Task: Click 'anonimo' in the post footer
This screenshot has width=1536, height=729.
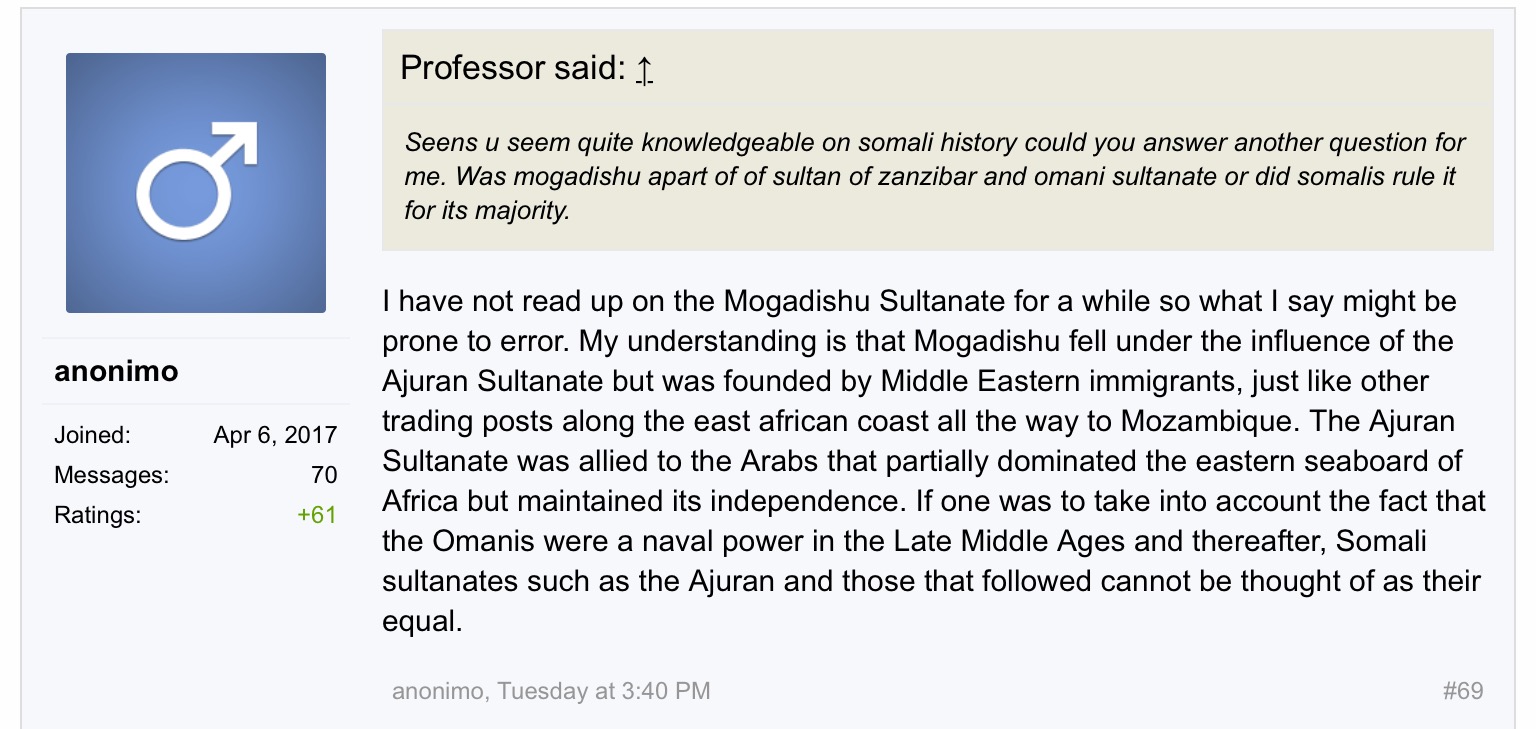Action: (439, 691)
